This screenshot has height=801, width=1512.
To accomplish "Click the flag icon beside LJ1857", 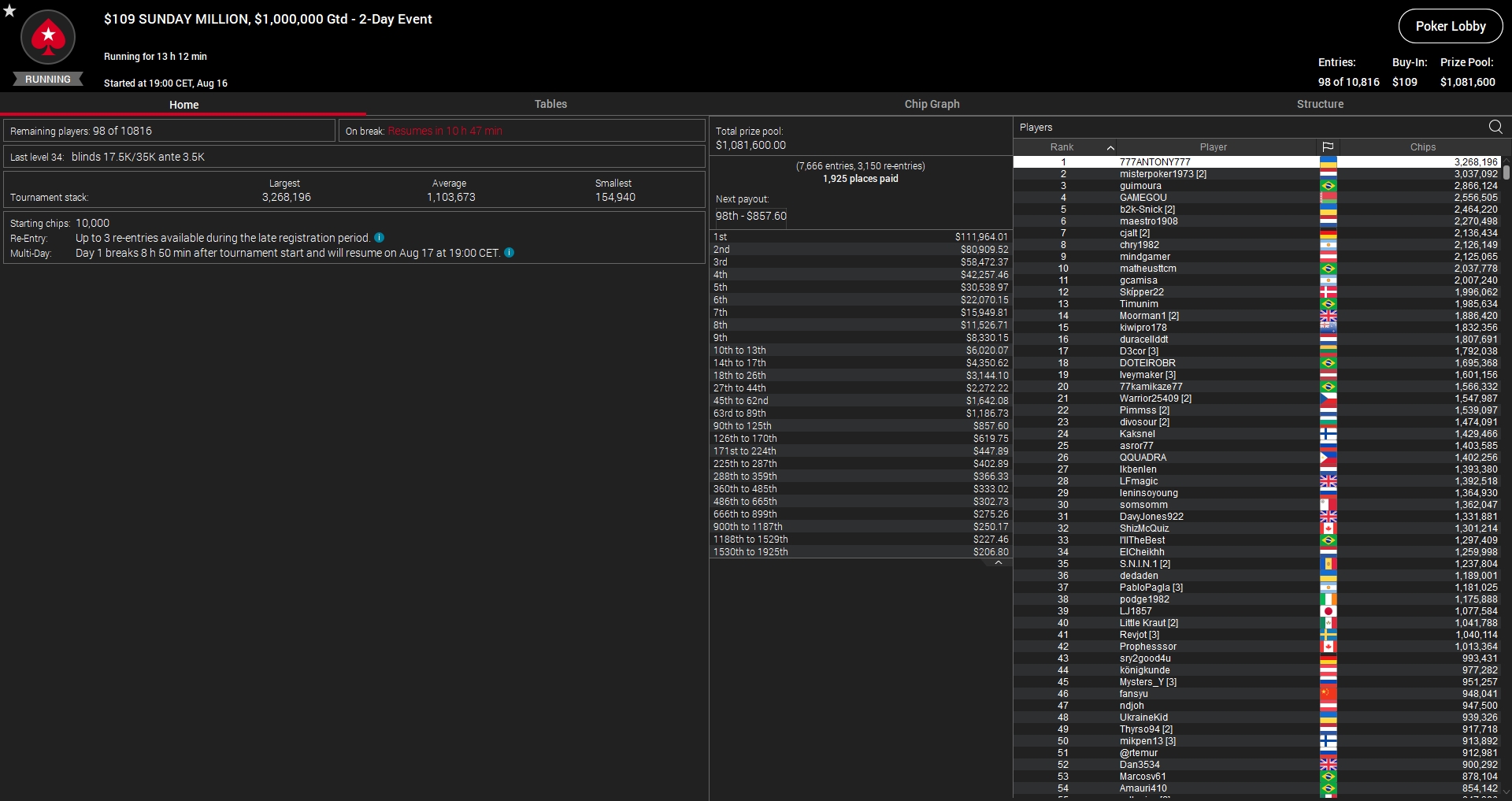I will coord(1329,611).
